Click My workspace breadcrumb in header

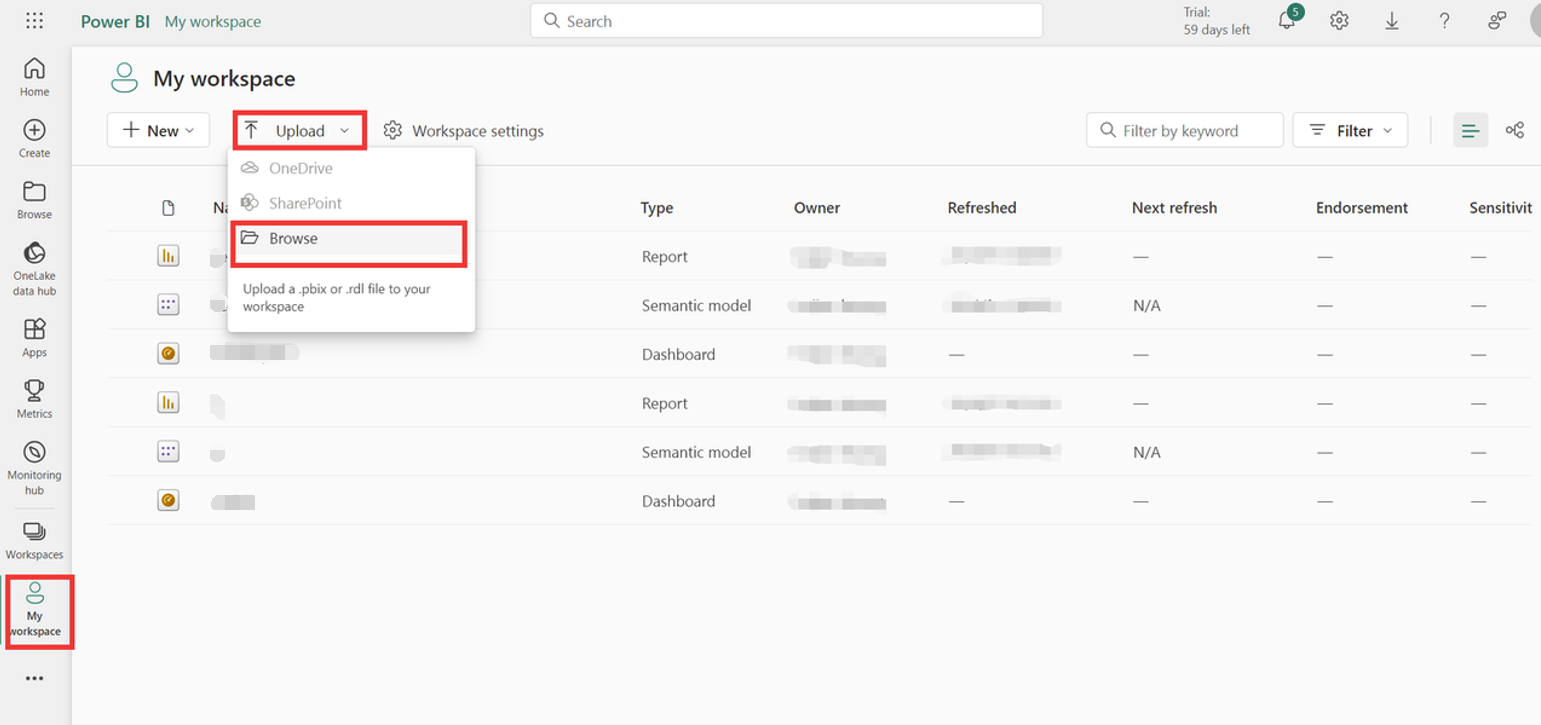point(212,21)
